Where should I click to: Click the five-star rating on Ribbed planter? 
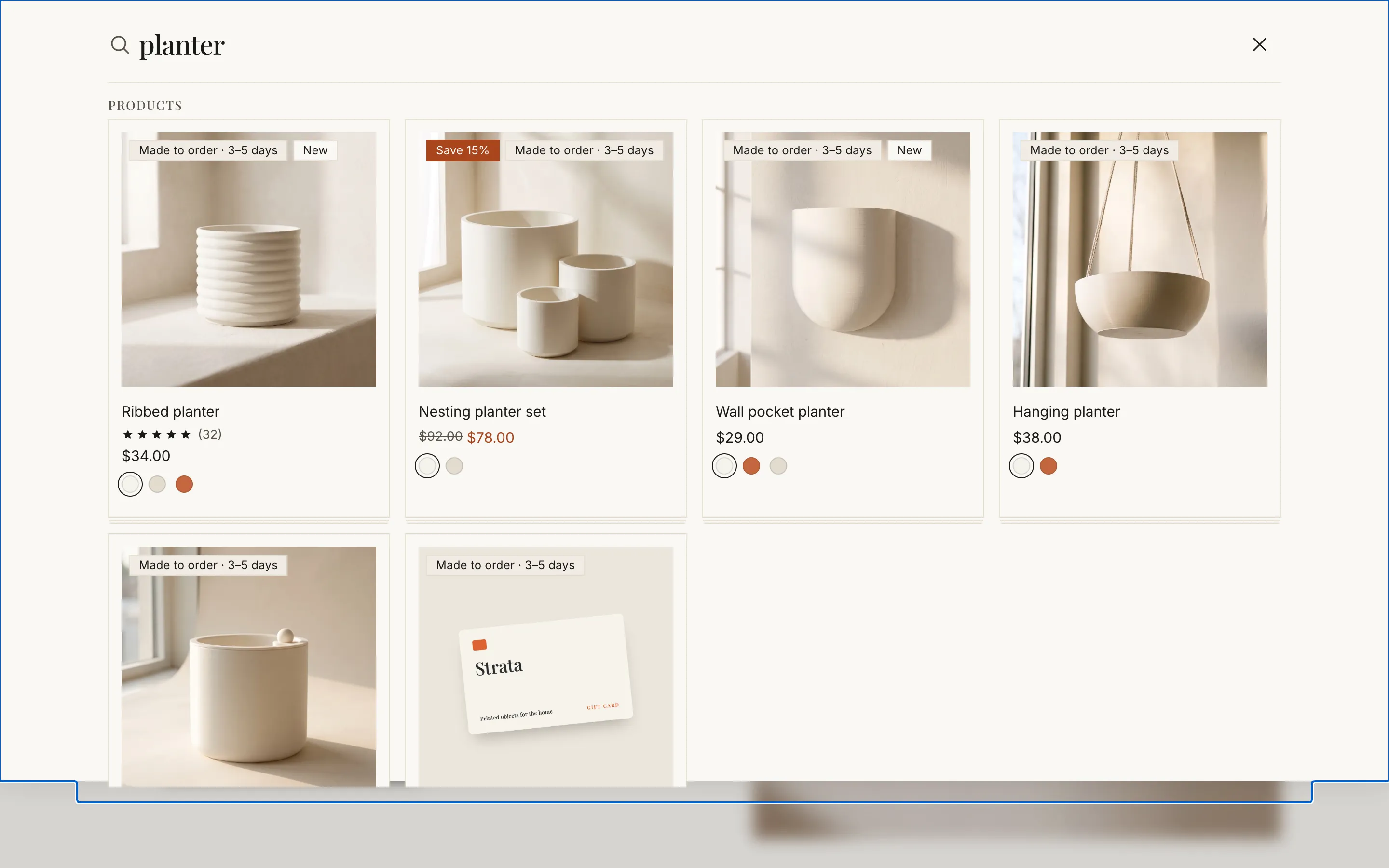[x=157, y=434]
